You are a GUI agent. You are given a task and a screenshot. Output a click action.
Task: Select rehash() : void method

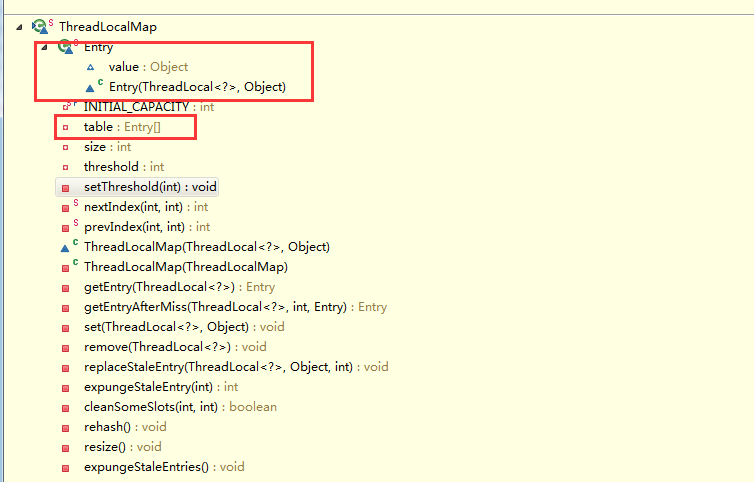point(125,427)
